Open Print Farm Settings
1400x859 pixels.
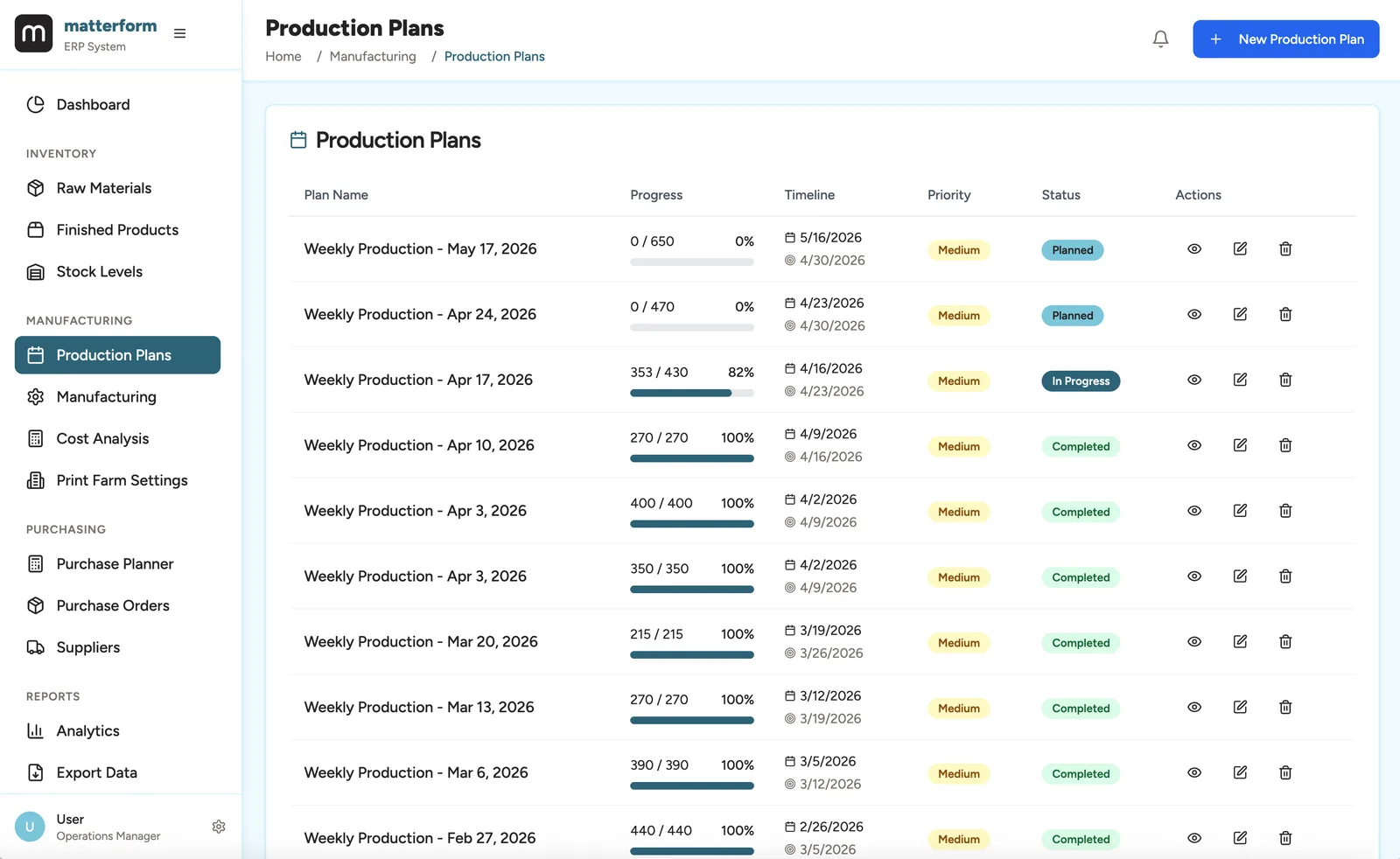coord(121,480)
